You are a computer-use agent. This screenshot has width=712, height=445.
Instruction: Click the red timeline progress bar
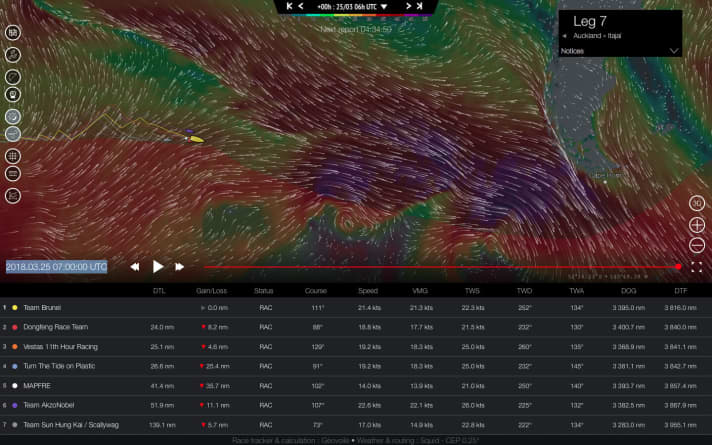click(440, 267)
